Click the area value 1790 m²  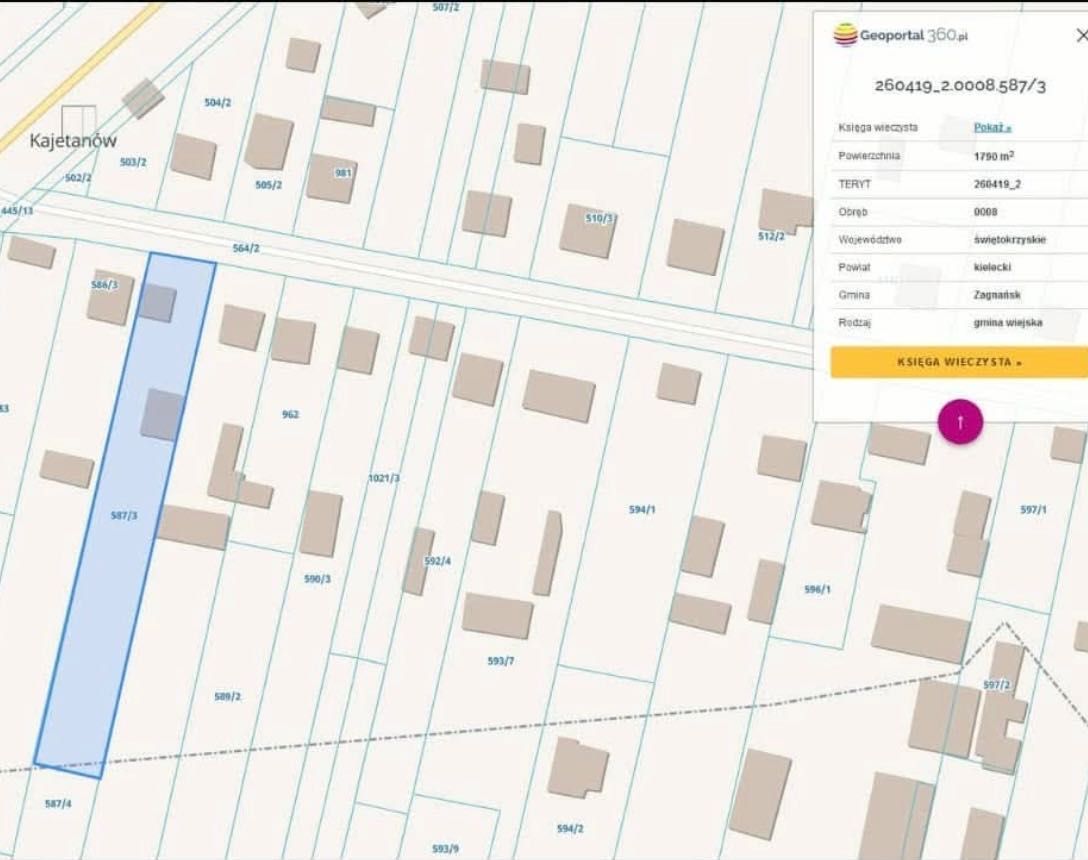click(x=994, y=156)
